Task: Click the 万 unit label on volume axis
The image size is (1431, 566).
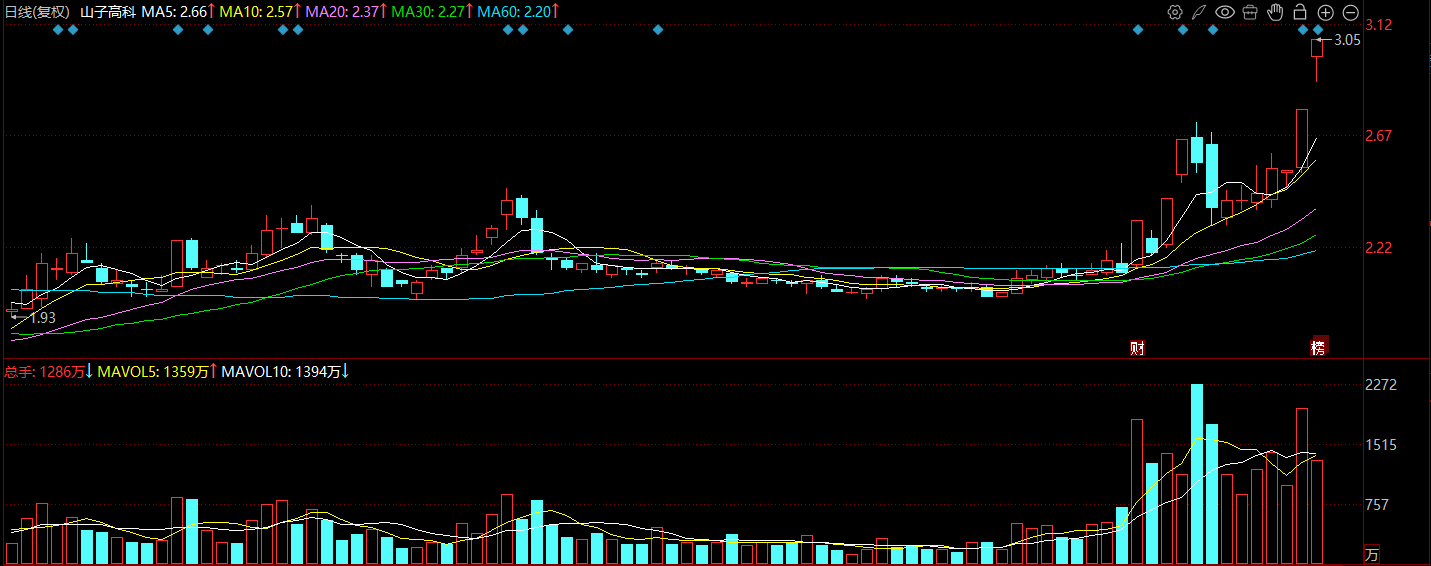Action: click(x=1372, y=554)
